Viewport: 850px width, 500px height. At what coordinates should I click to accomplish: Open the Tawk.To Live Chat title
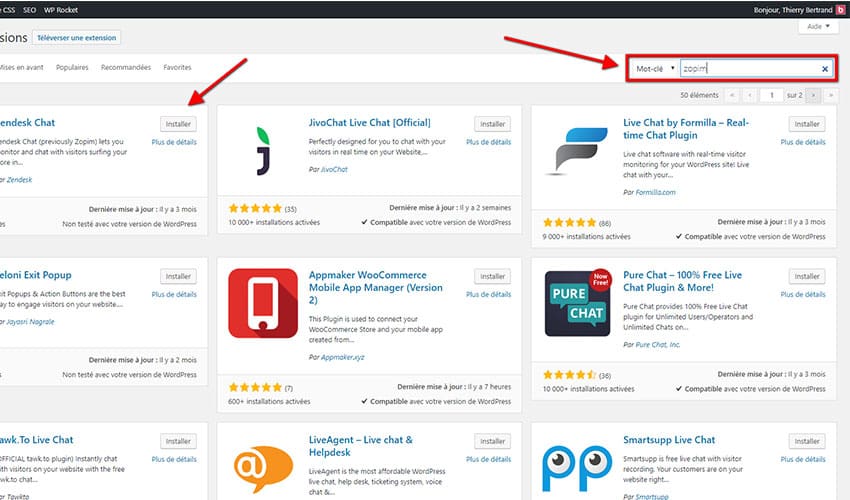(x=36, y=440)
